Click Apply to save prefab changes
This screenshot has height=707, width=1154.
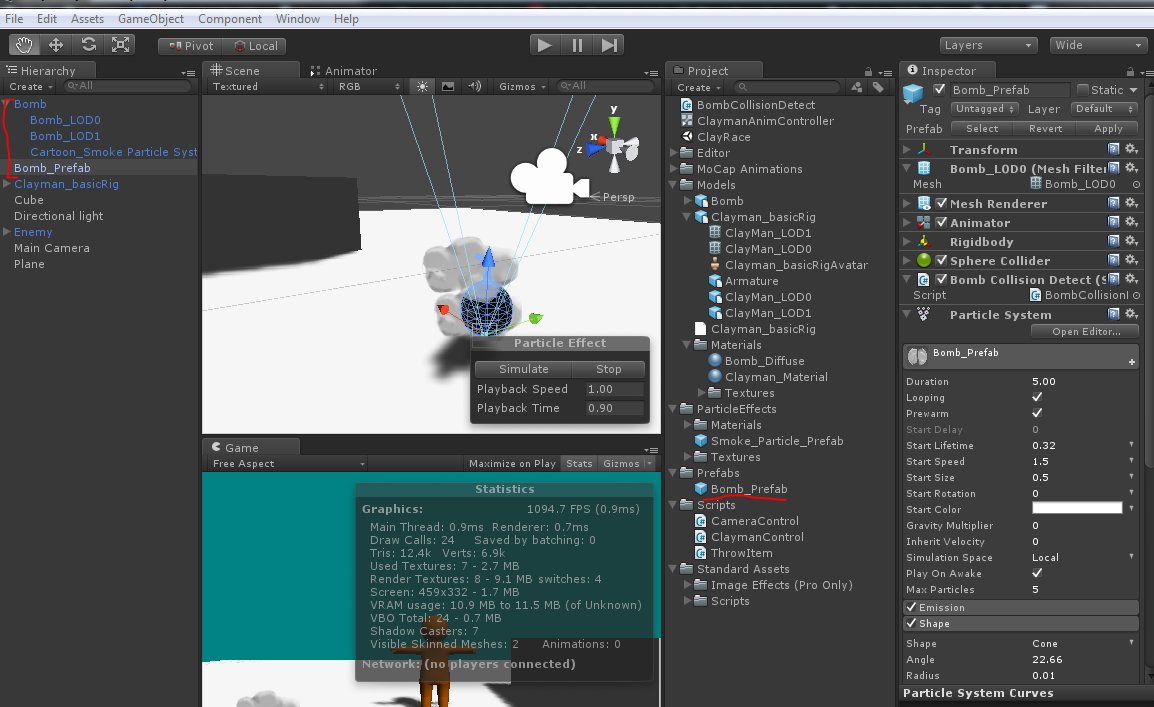coord(1107,128)
